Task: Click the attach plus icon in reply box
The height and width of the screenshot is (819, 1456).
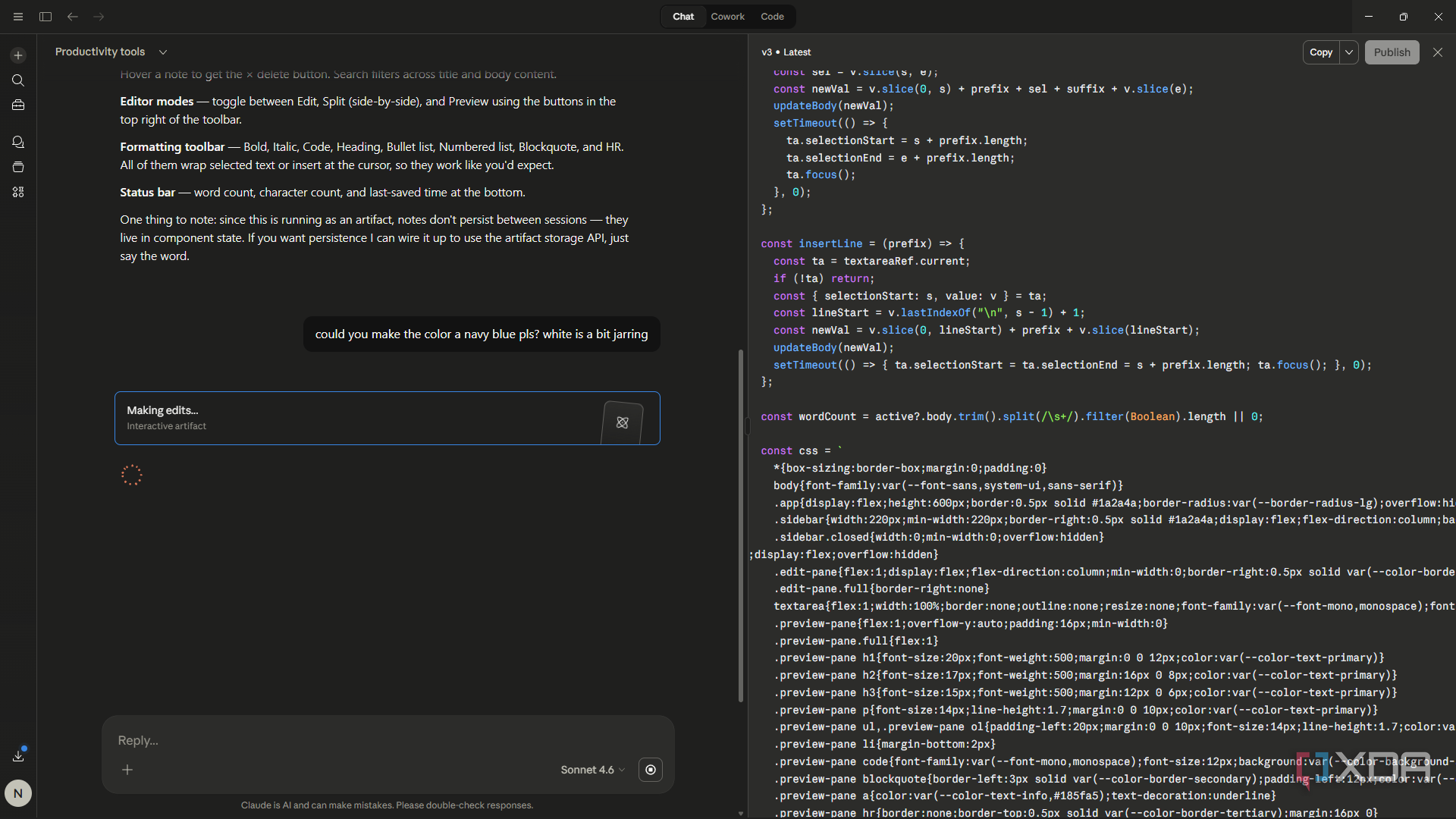Action: click(127, 770)
